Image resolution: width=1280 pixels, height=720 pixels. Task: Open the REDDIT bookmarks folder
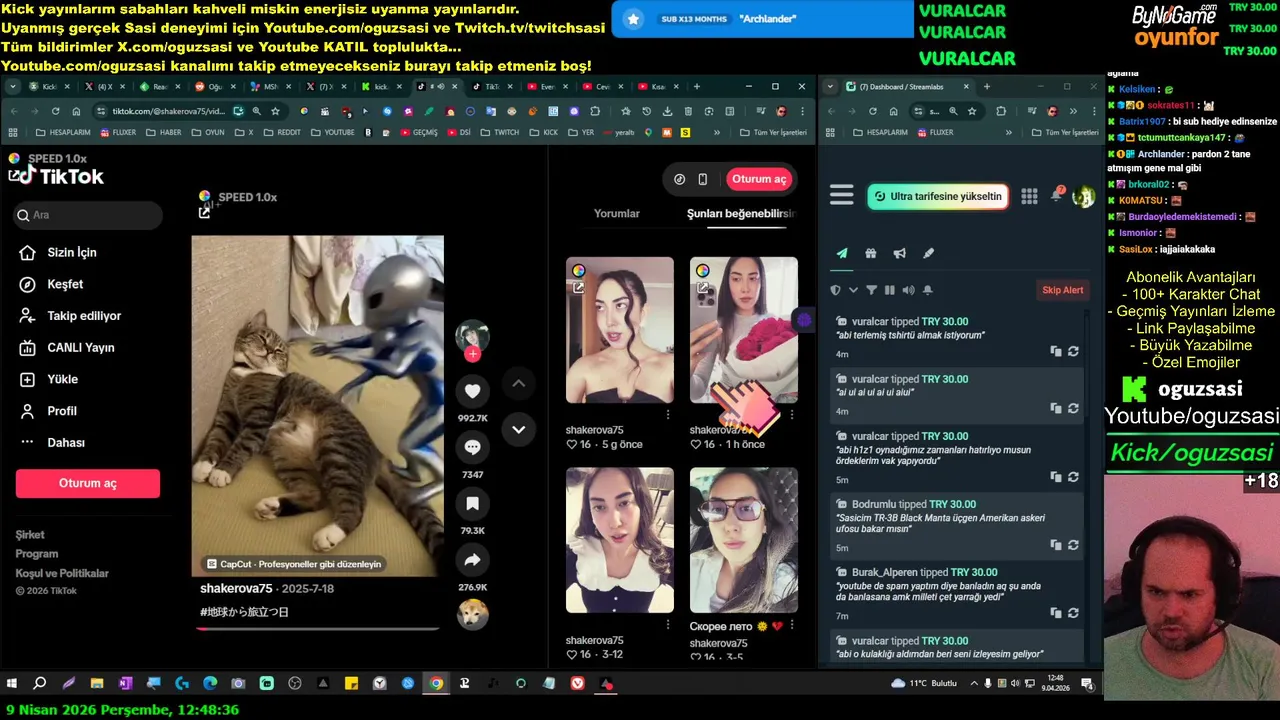[x=281, y=132]
